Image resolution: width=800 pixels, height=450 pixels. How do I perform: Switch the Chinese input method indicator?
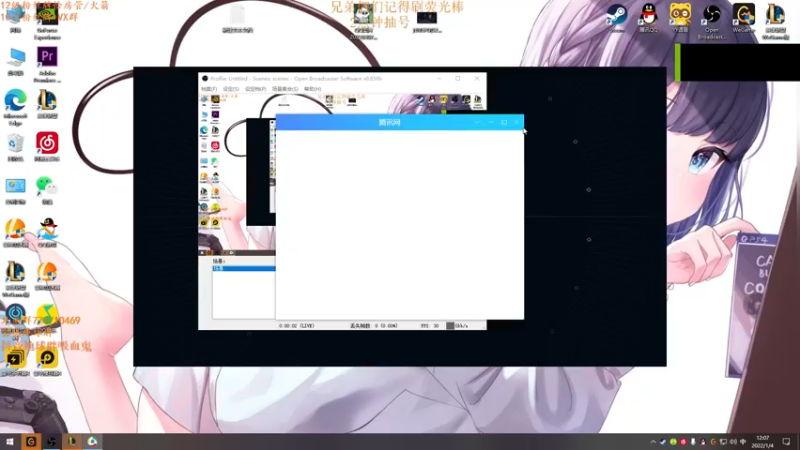pos(743,442)
